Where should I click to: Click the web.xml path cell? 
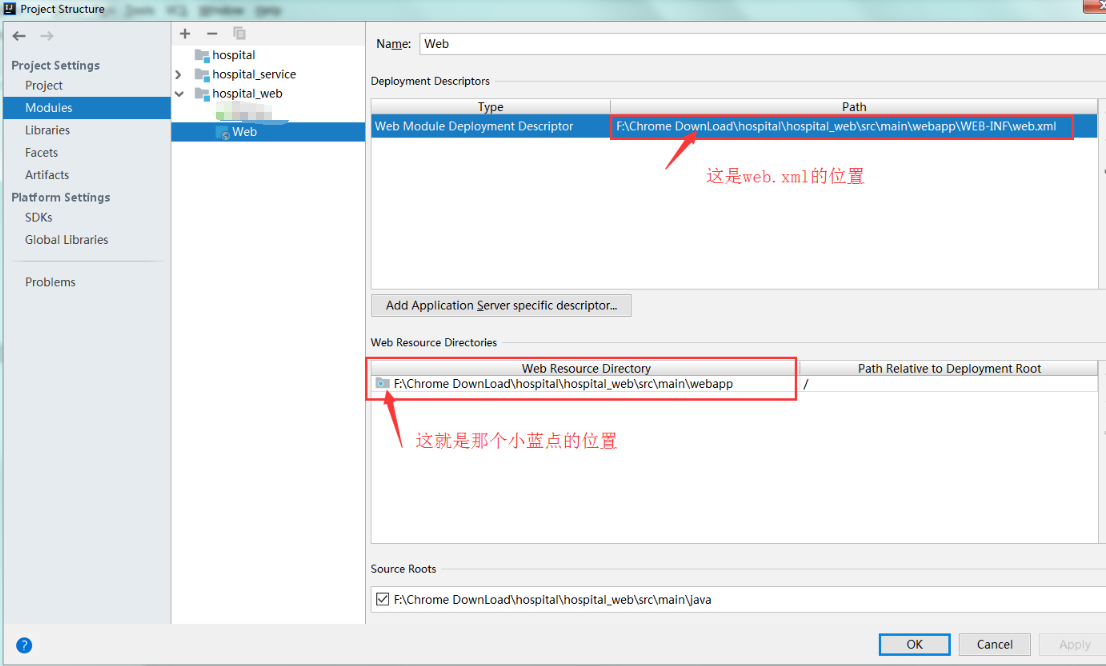853,126
